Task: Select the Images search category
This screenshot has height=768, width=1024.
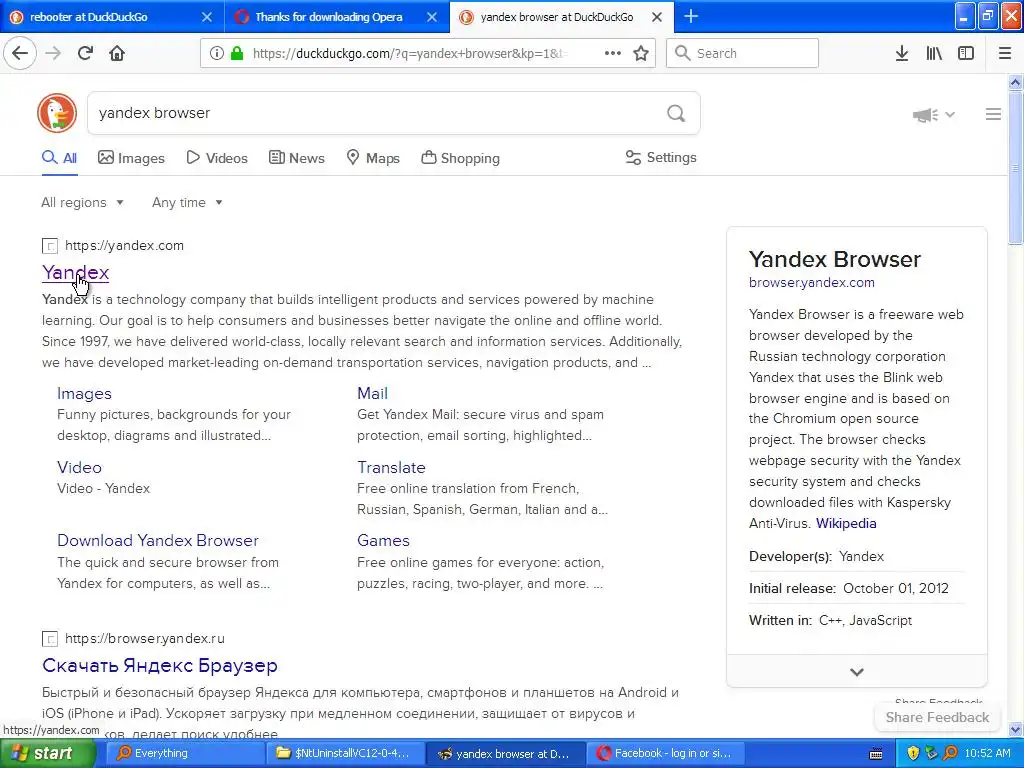Action: tap(131, 158)
